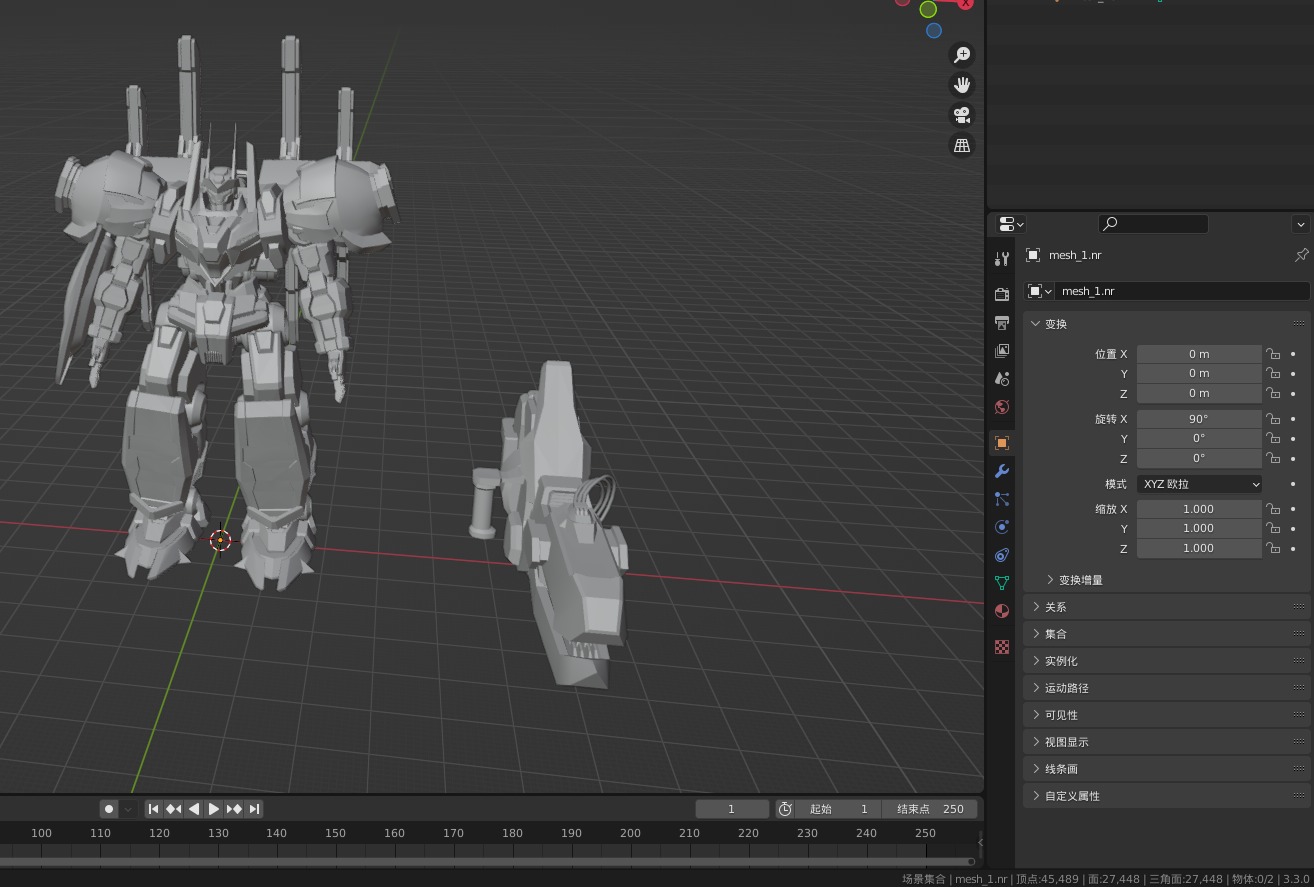Open the Material properties sphere tab

tap(1002, 611)
